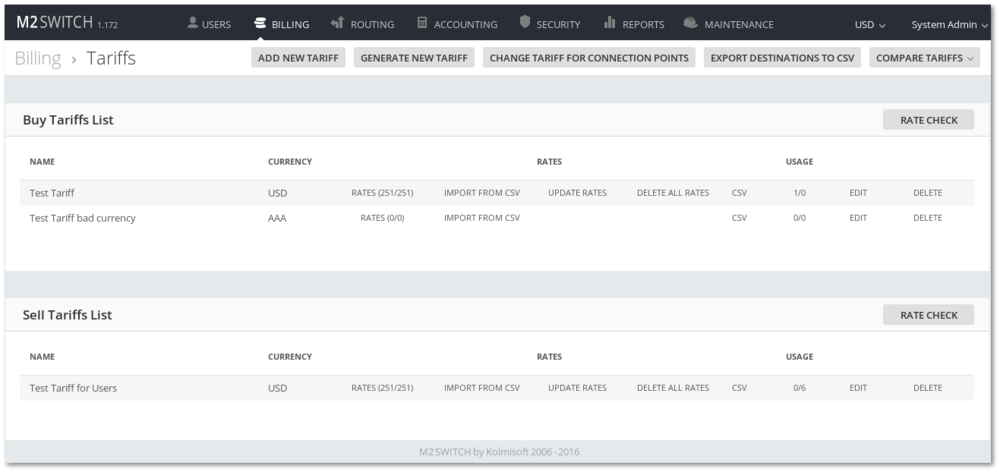This screenshot has height=472, width=1000.
Task: Expand the System Admin user menu
Action: (x=949, y=24)
